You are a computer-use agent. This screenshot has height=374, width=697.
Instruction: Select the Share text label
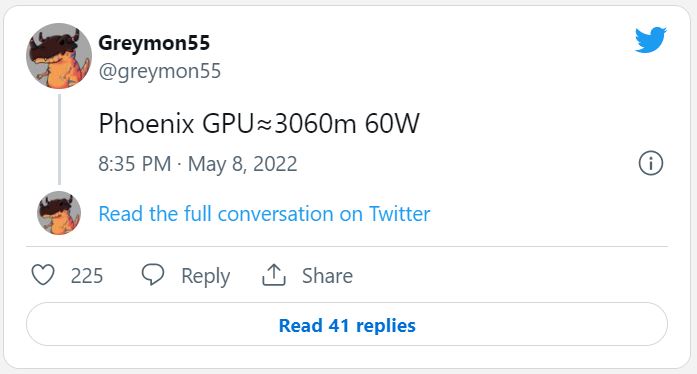[327, 276]
